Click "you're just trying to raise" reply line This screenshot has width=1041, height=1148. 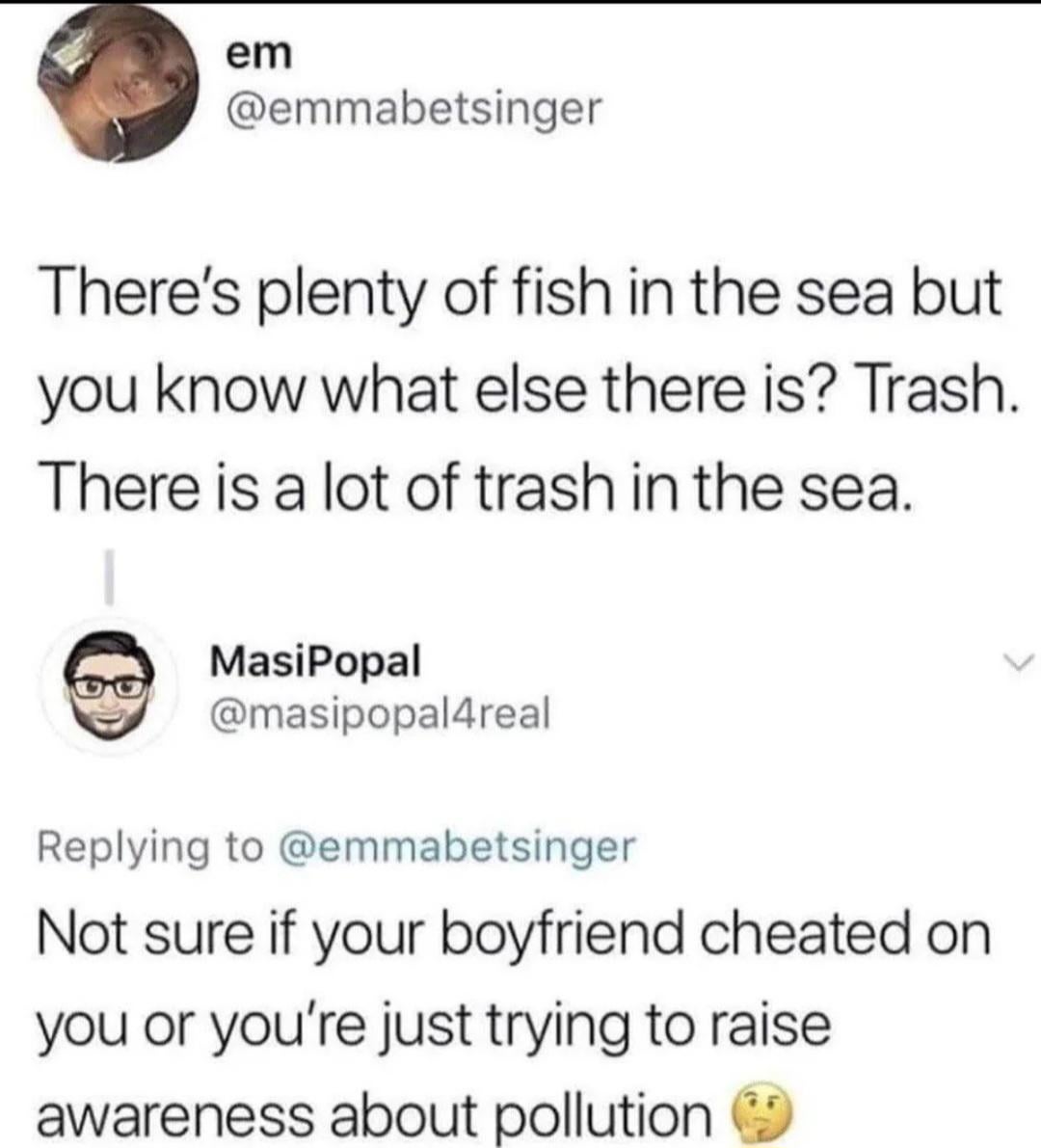coord(434,1024)
